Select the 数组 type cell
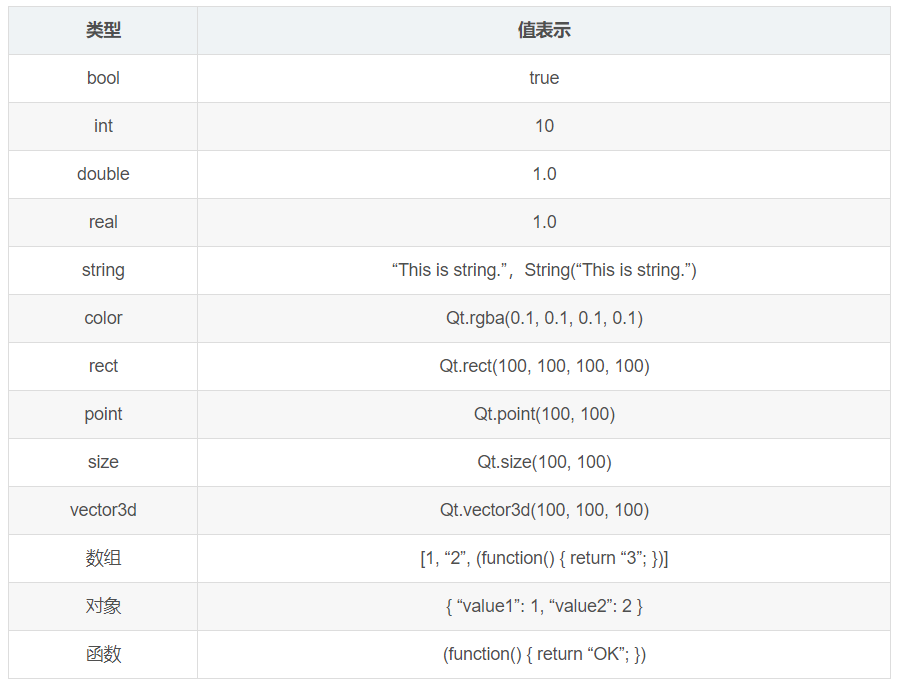This screenshot has height=685, width=898. pyautogui.click(x=103, y=558)
